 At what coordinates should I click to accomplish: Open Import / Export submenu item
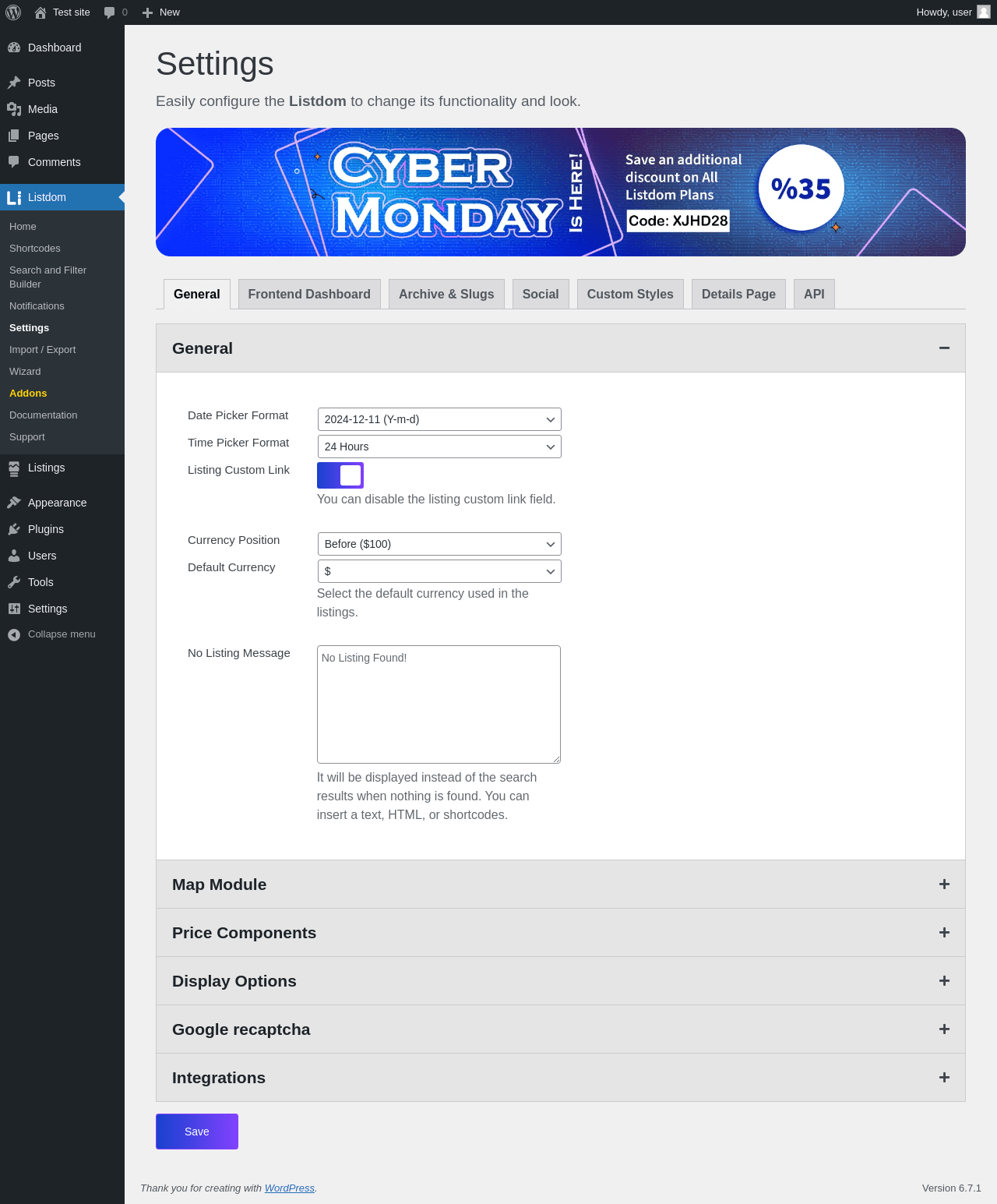click(62, 350)
